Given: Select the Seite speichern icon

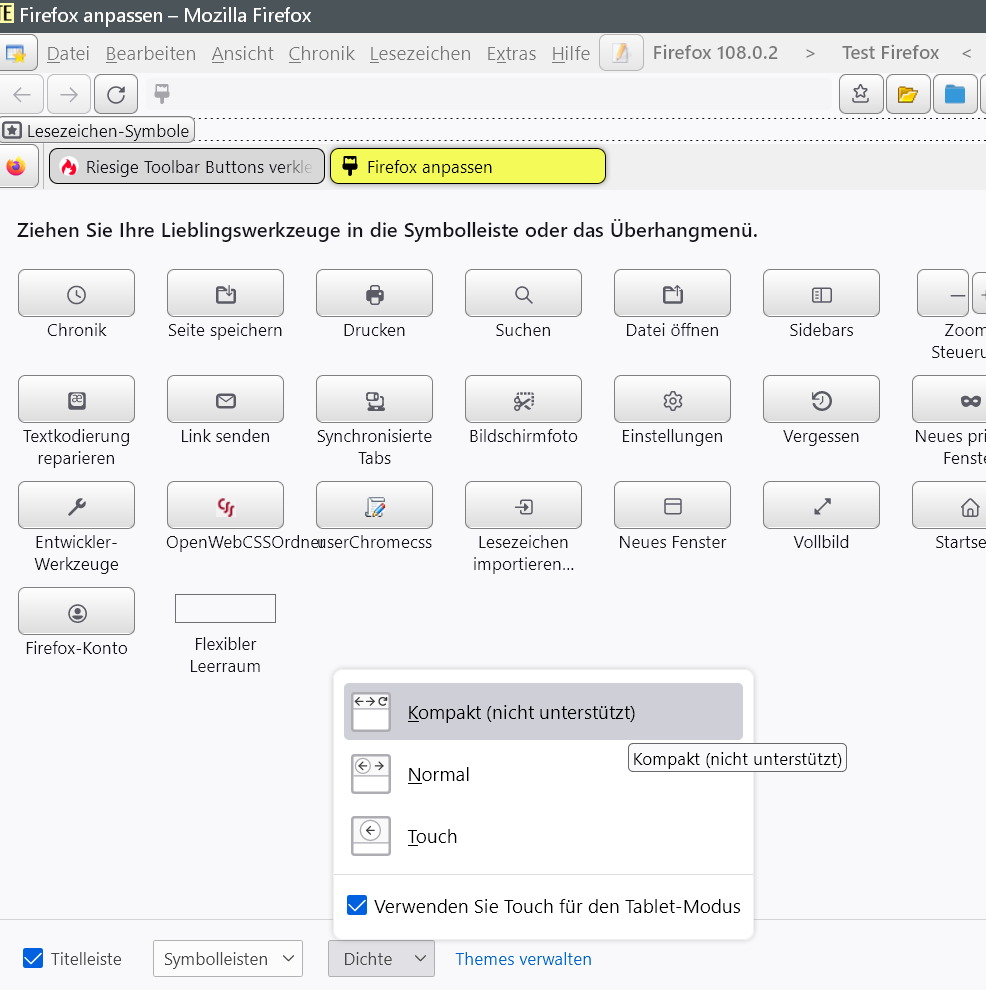Looking at the screenshot, I should (225, 294).
